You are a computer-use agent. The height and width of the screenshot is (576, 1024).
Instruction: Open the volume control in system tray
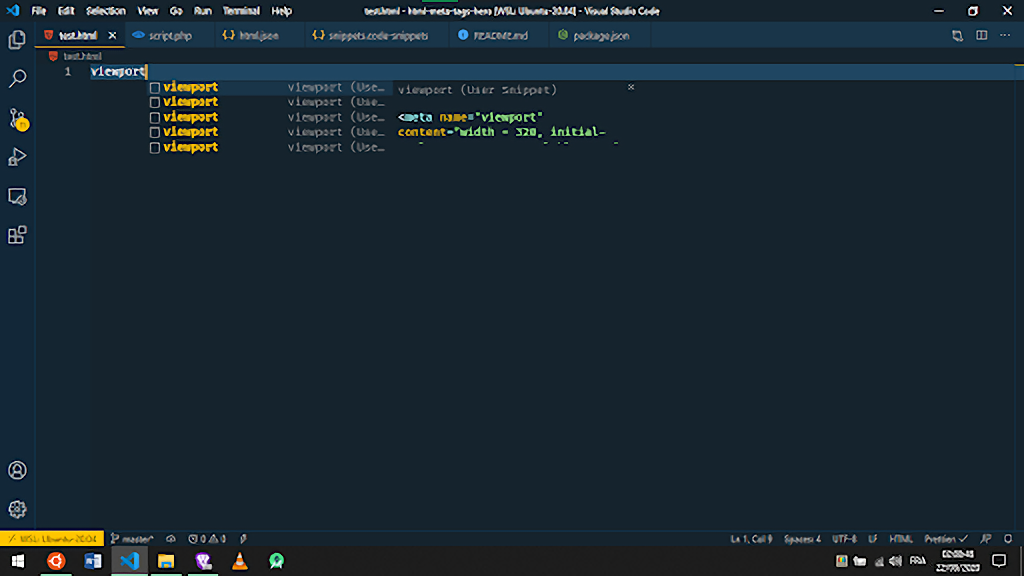pos(895,561)
